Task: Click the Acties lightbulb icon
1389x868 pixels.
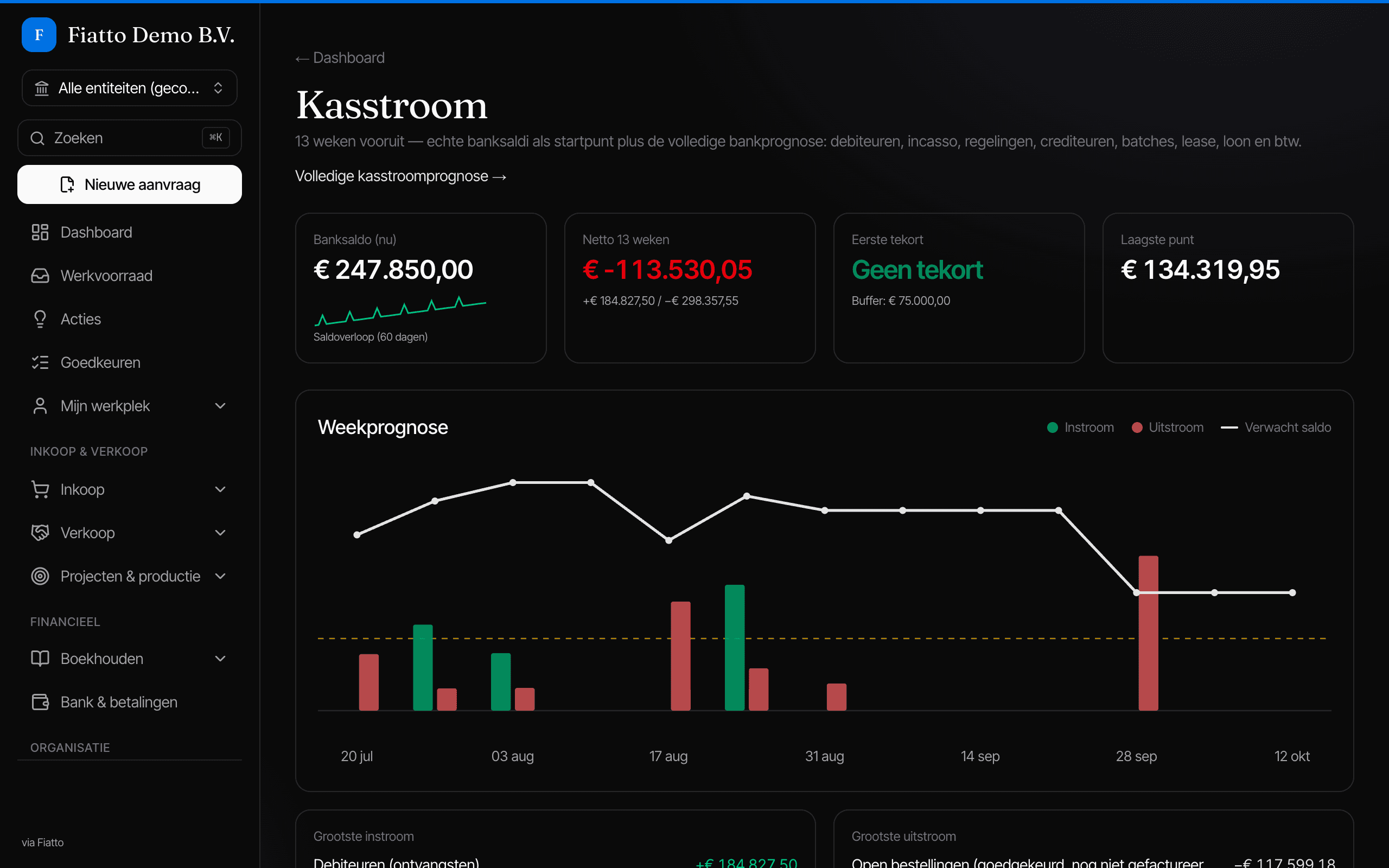Action: (40, 318)
